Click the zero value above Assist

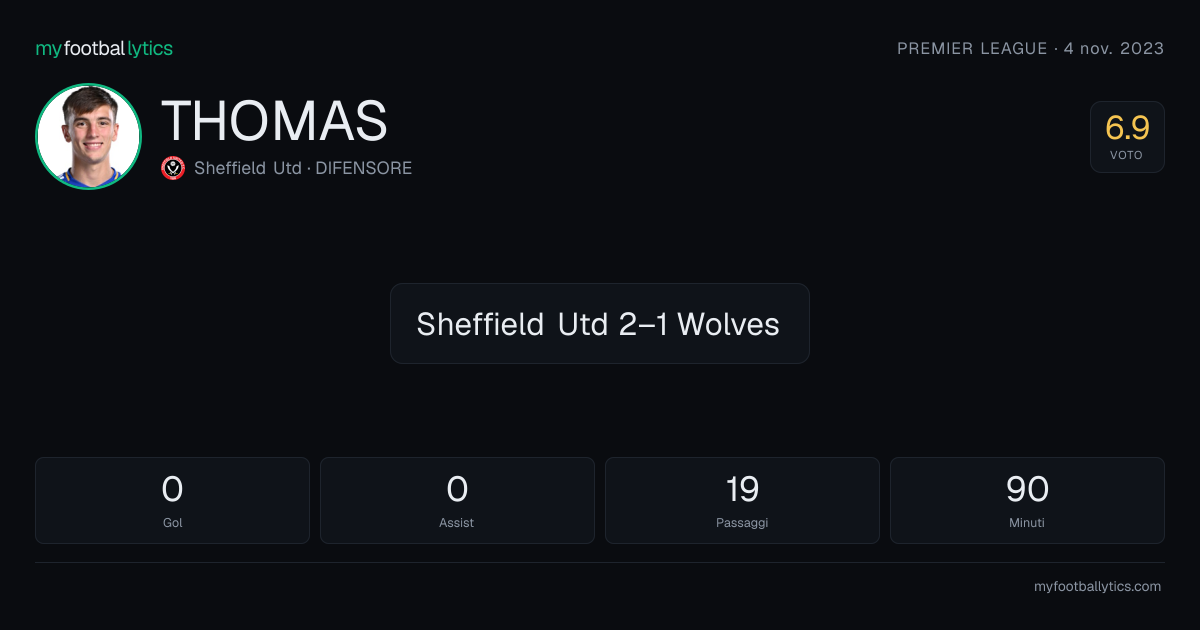coord(457,489)
